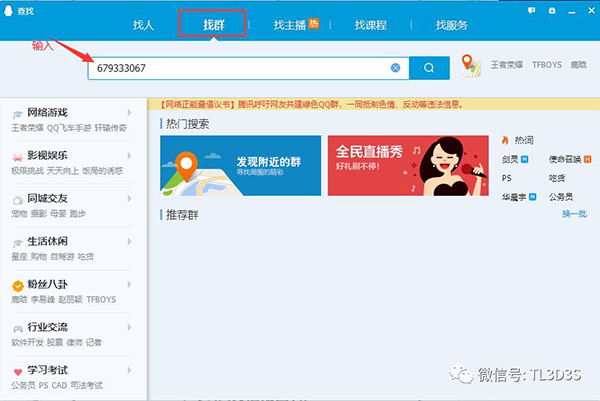
Task: Switch to the 找人 tab
Action: pos(144,24)
